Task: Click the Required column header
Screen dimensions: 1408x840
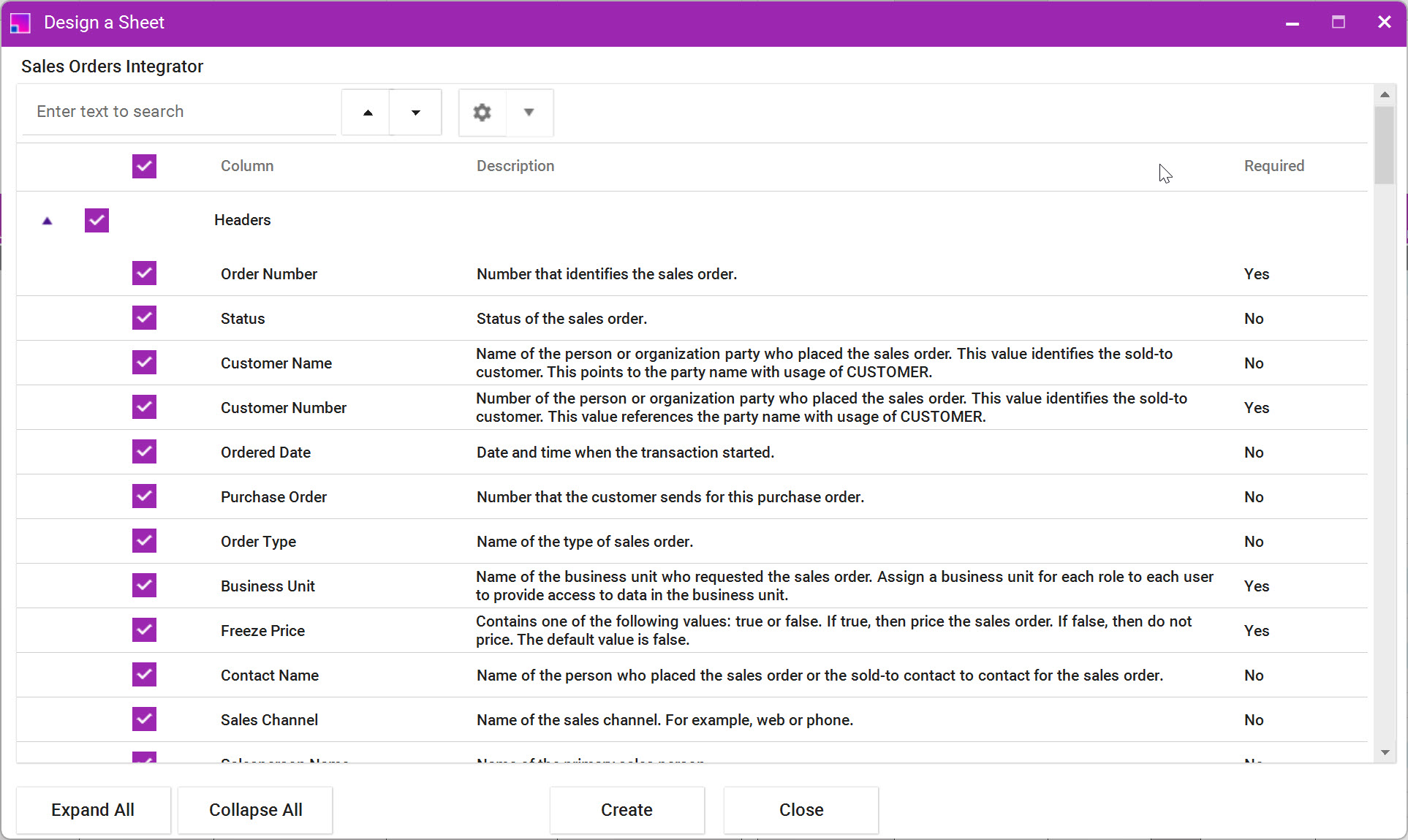Action: click(1273, 166)
